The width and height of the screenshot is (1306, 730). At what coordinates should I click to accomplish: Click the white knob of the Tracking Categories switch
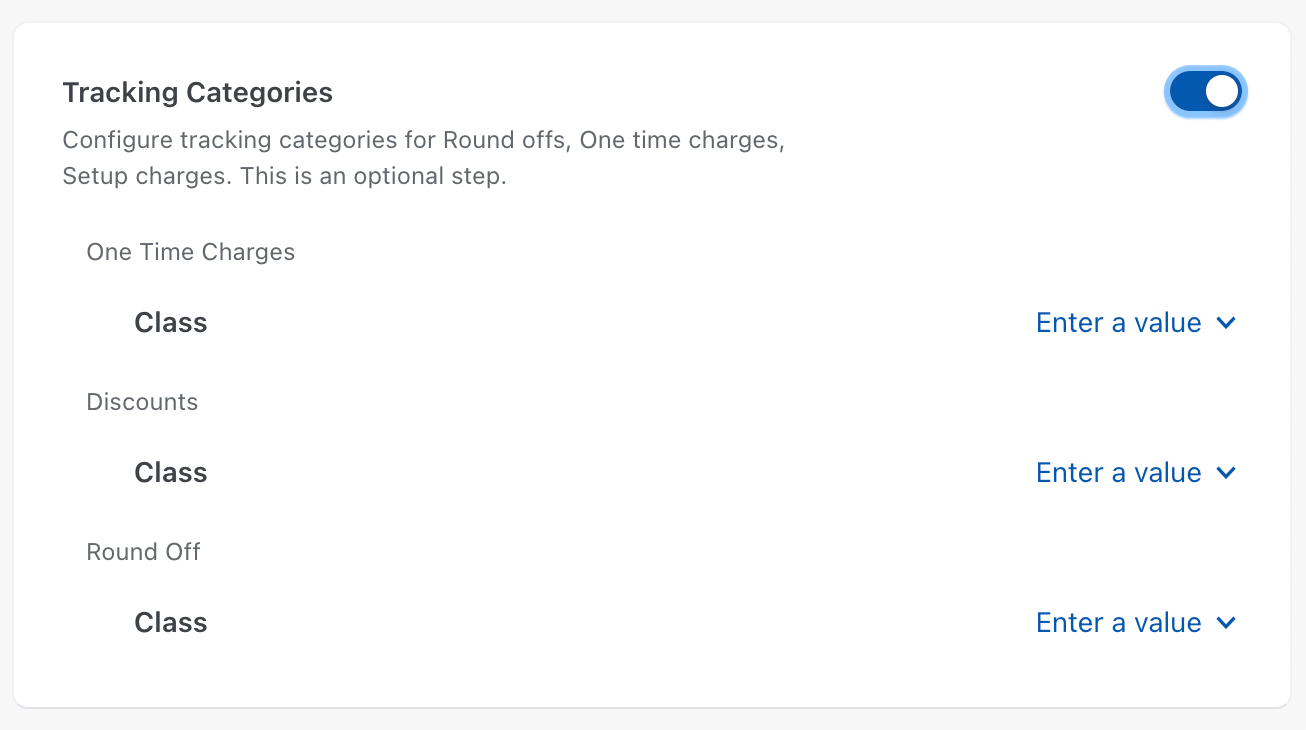[1222, 92]
